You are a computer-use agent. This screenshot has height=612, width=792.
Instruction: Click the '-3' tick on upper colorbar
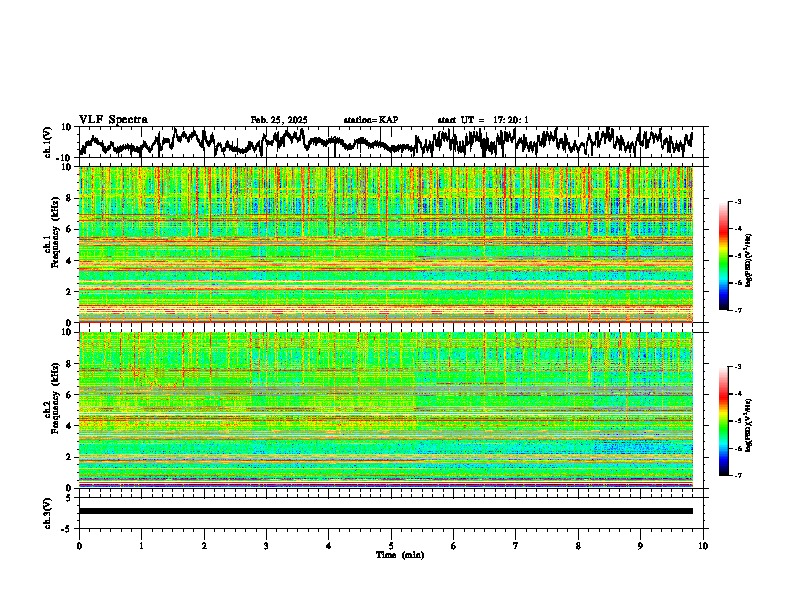click(x=738, y=201)
